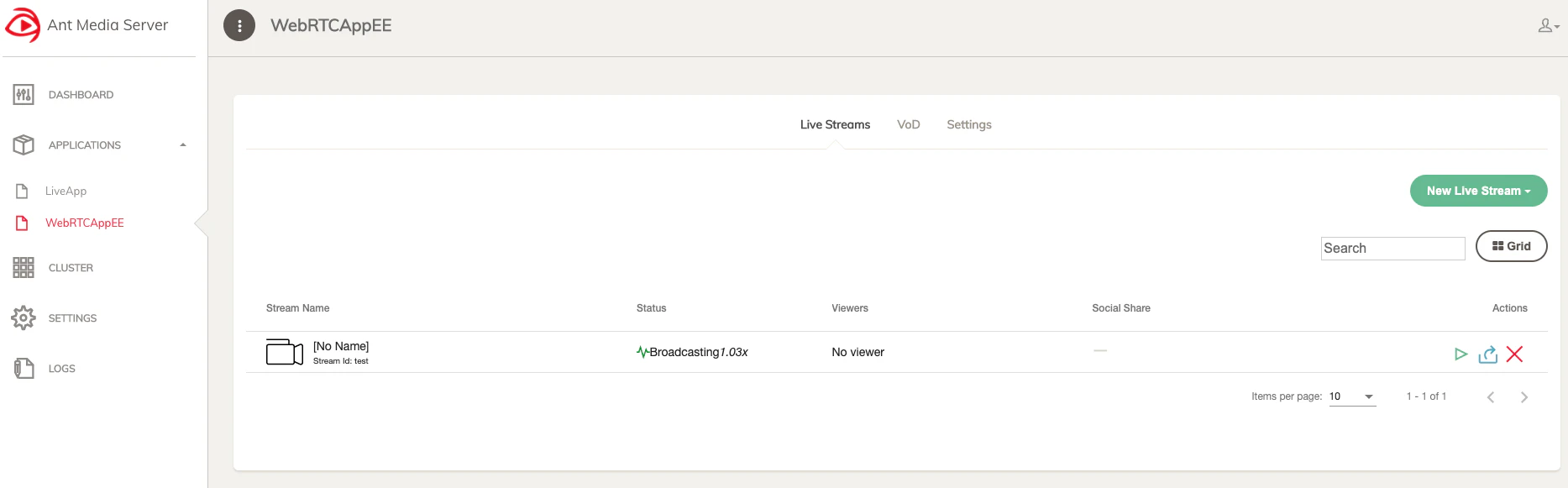Go to the previous page of streams
The width and height of the screenshot is (1568, 488).
[x=1491, y=397]
